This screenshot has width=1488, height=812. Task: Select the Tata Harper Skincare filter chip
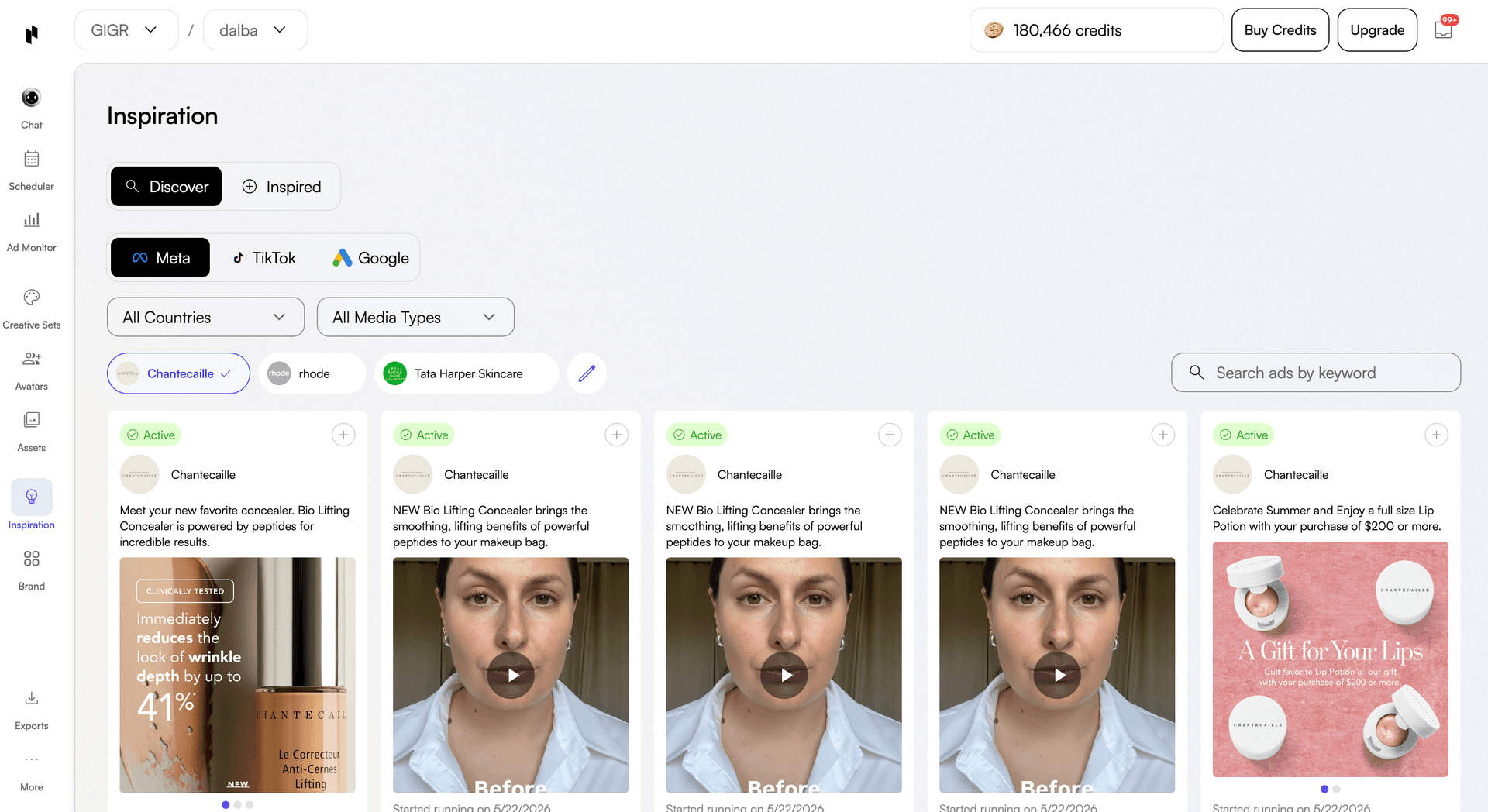tap(467, 373)
